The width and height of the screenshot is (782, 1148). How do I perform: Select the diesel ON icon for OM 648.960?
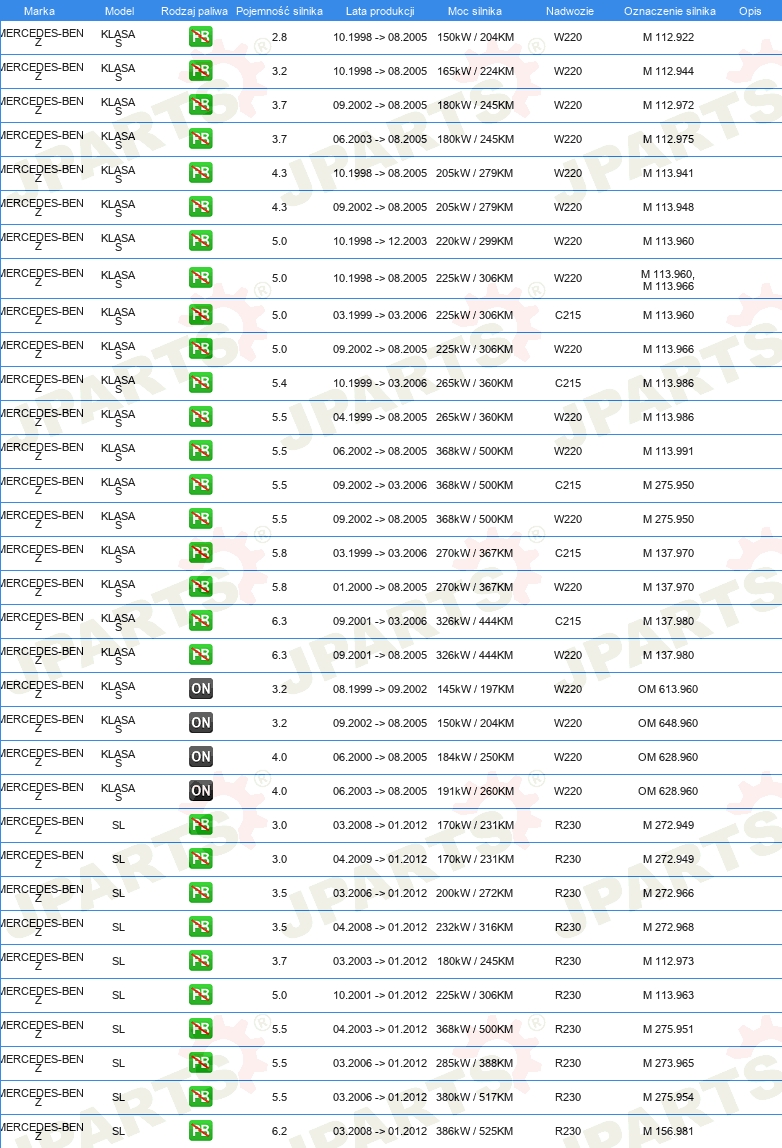(201, 723)
